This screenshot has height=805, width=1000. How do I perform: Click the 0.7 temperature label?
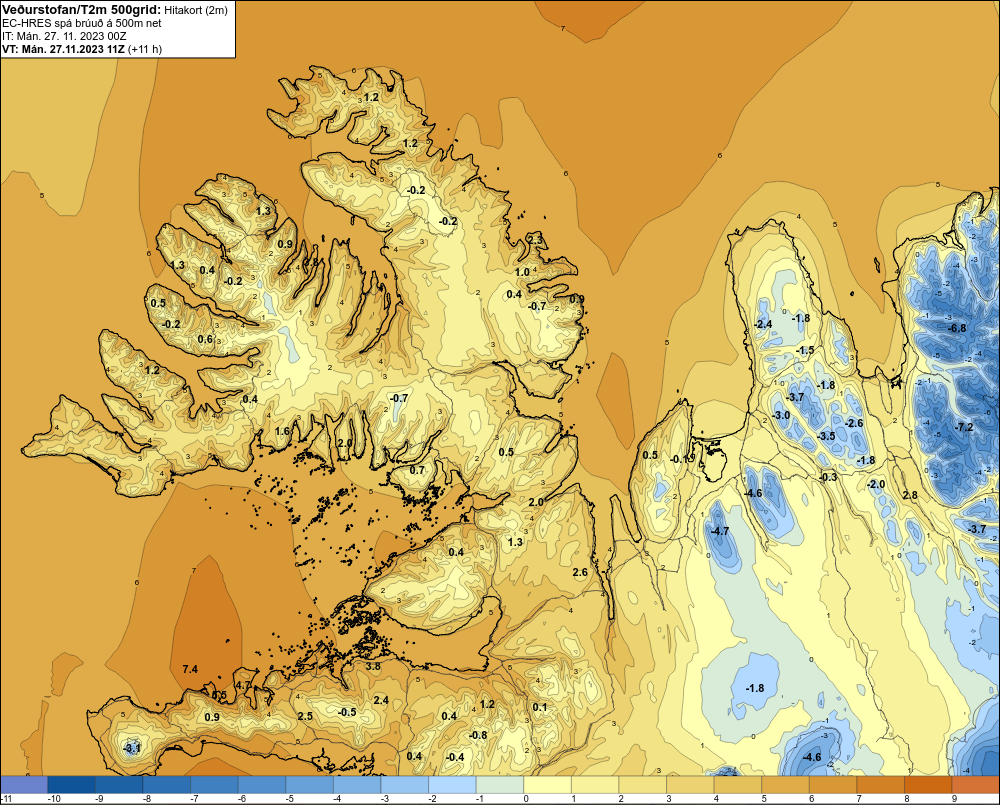tap(416, 470)
